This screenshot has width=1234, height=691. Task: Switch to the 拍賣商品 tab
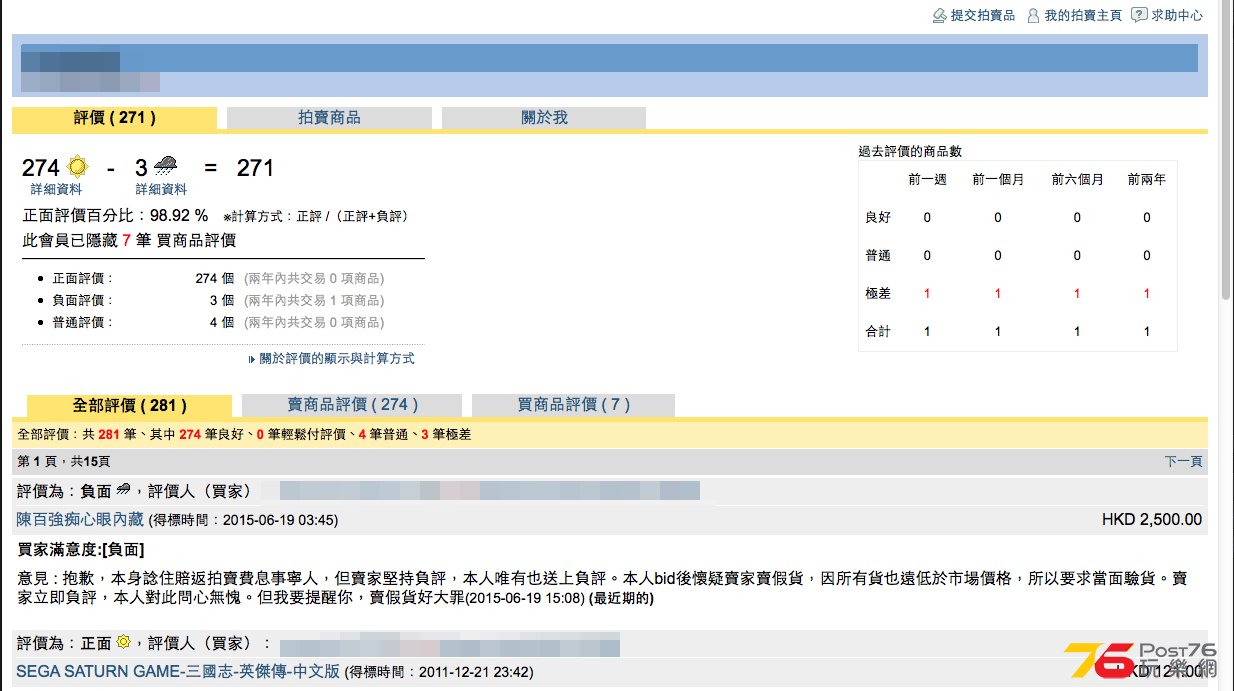pyautogui.click(x=329, y=118)
